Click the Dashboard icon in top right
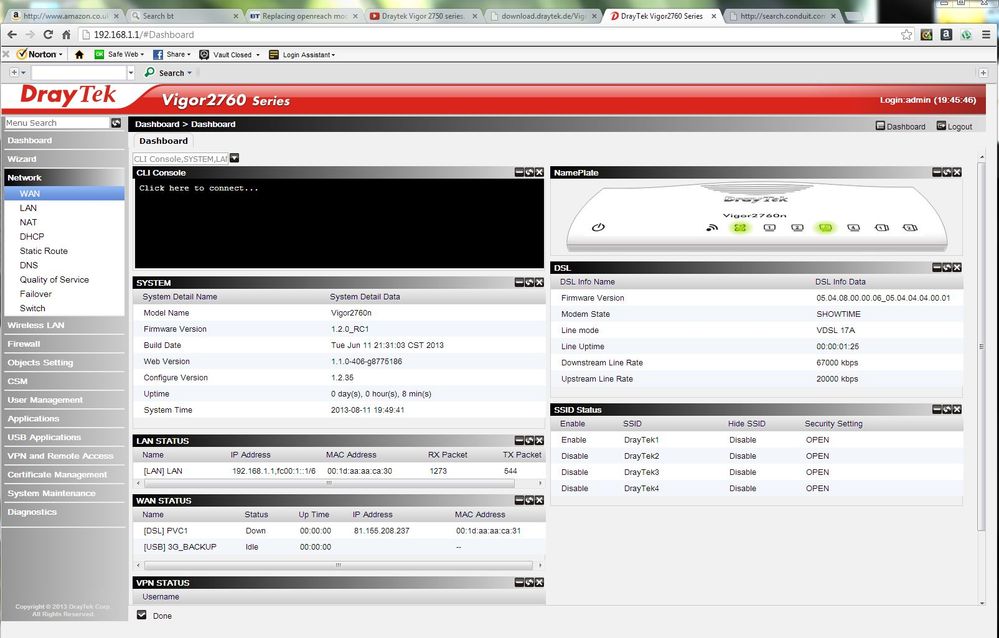 (880, 126)
